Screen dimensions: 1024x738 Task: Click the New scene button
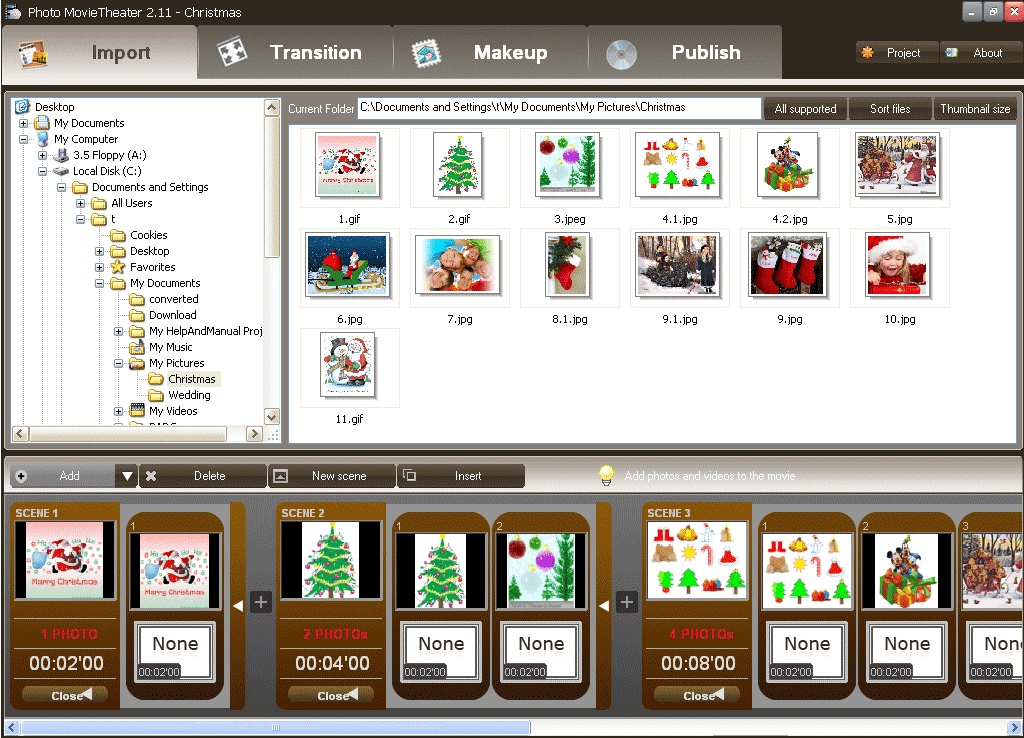tap(332, 476)
